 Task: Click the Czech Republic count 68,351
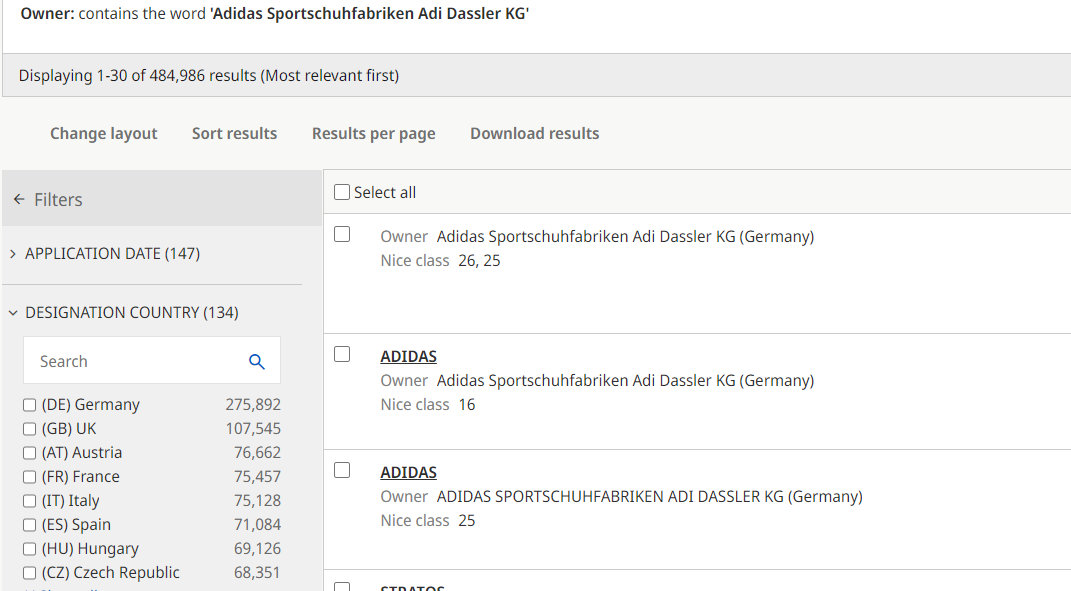click(x=257, y=572)
